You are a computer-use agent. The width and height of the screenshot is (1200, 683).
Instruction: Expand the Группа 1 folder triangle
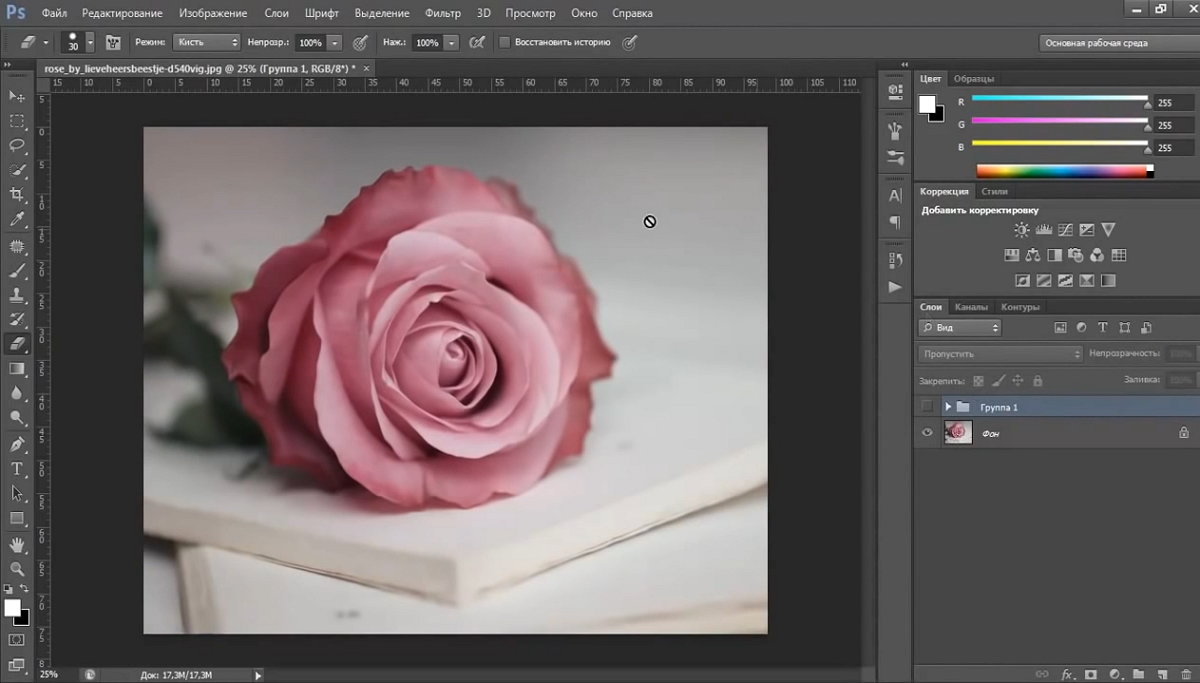(x=948, y=407)
